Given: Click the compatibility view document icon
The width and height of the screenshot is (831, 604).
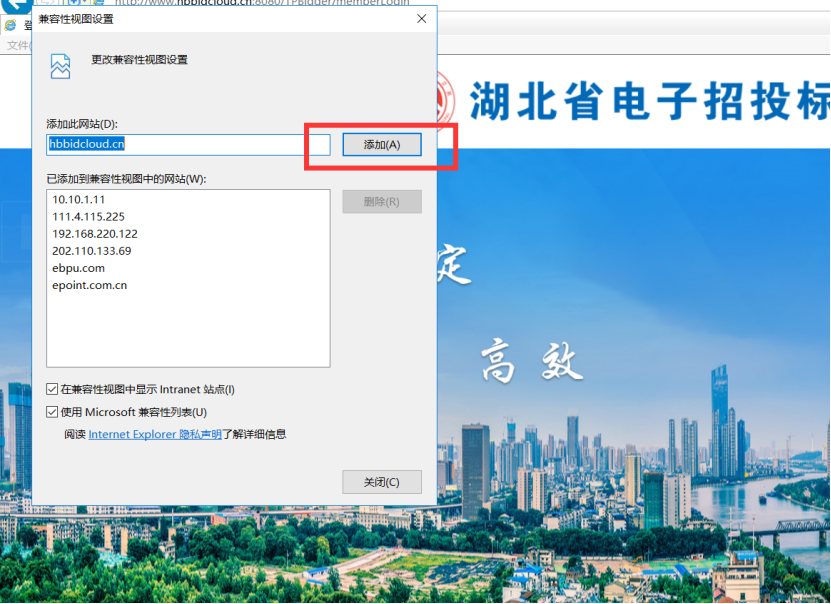Looking at the screenshot, I should point(61,65).
